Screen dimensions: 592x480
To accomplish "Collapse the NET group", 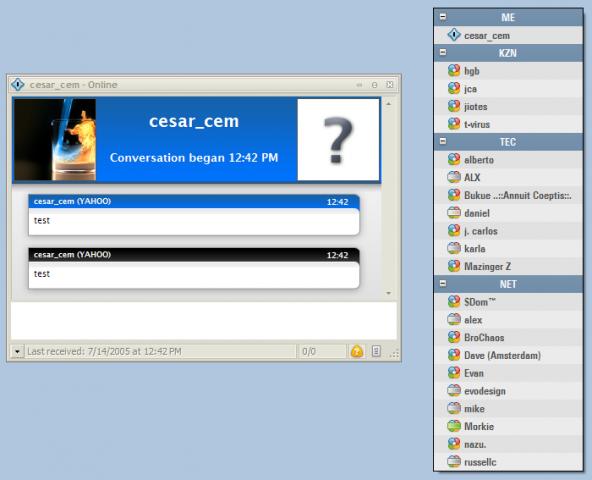I will coord(443,283).
